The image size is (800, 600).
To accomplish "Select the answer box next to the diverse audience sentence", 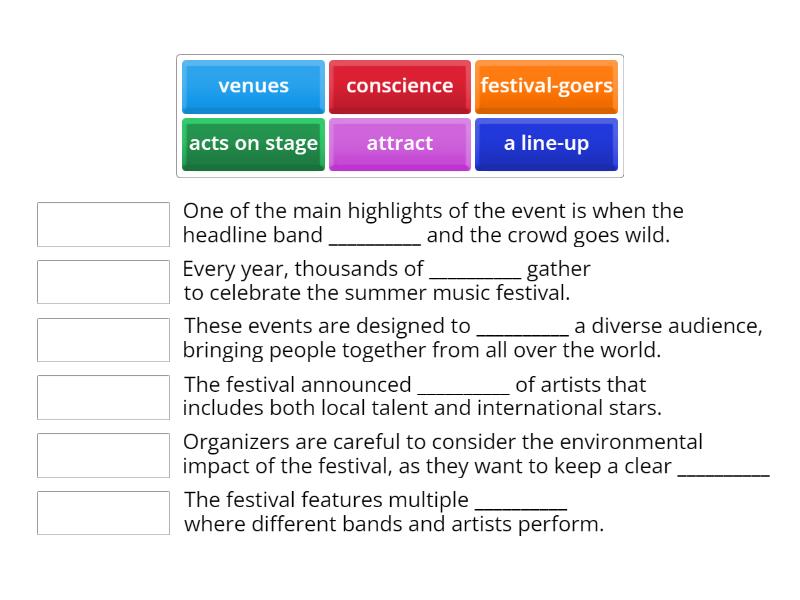I will pyautogui.click(x=103, y=339).
